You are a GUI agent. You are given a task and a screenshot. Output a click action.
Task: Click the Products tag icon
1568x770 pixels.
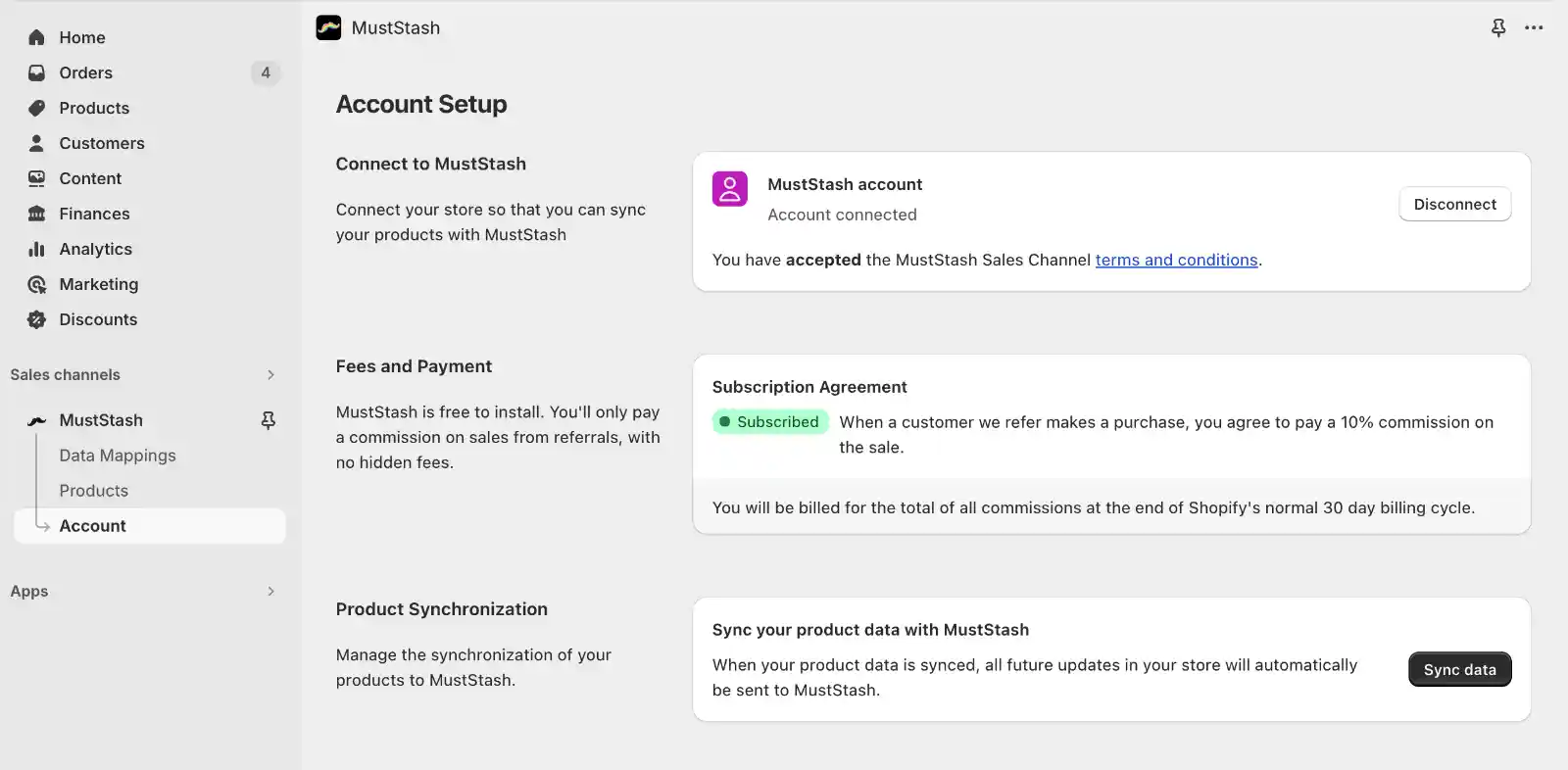(x=36, y=108)
